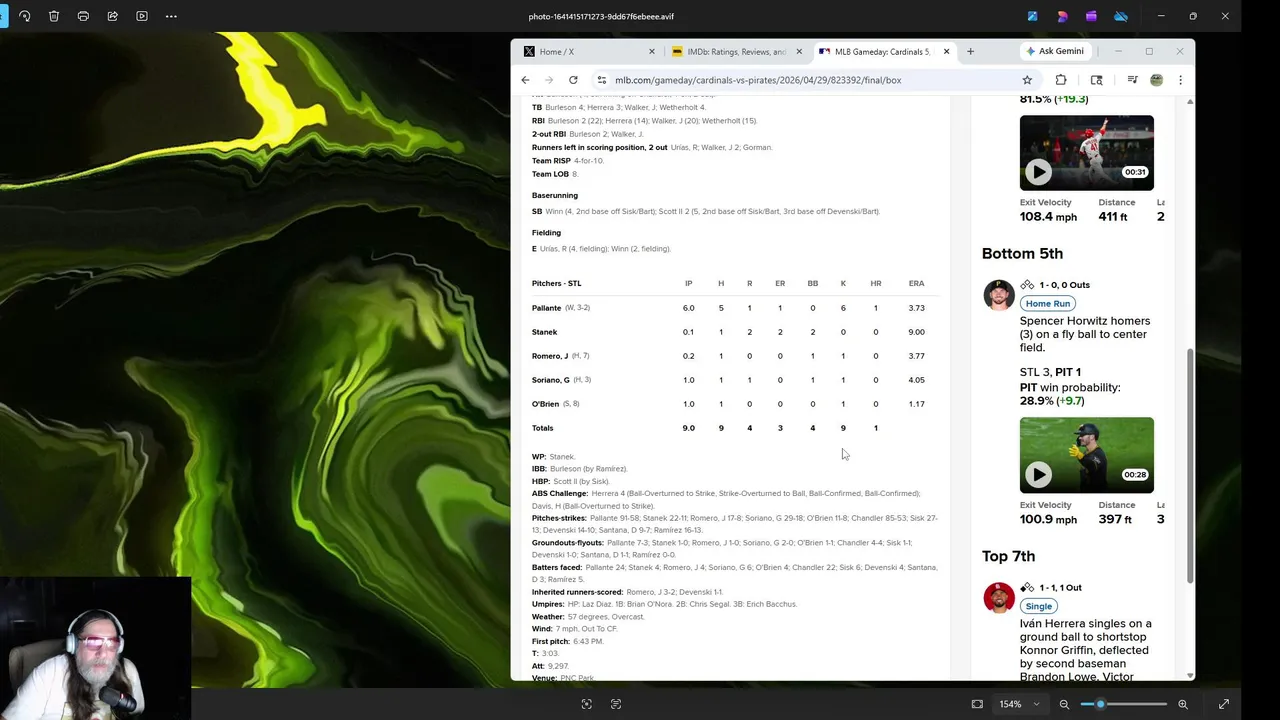
Task: Go back in the Chrome browser
Action: point(525,80)
